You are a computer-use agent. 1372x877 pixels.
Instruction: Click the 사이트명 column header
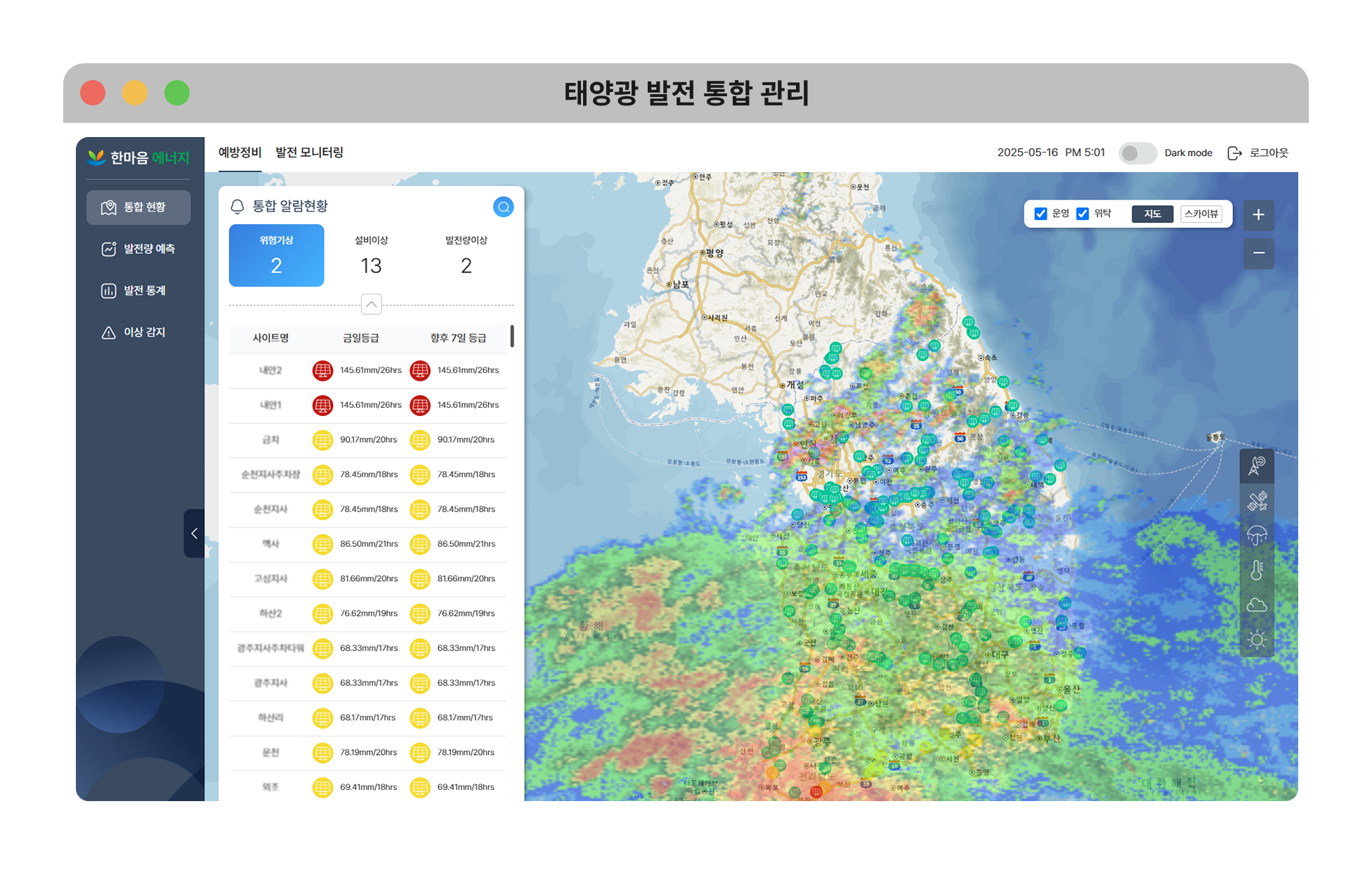tap(270, 338)
